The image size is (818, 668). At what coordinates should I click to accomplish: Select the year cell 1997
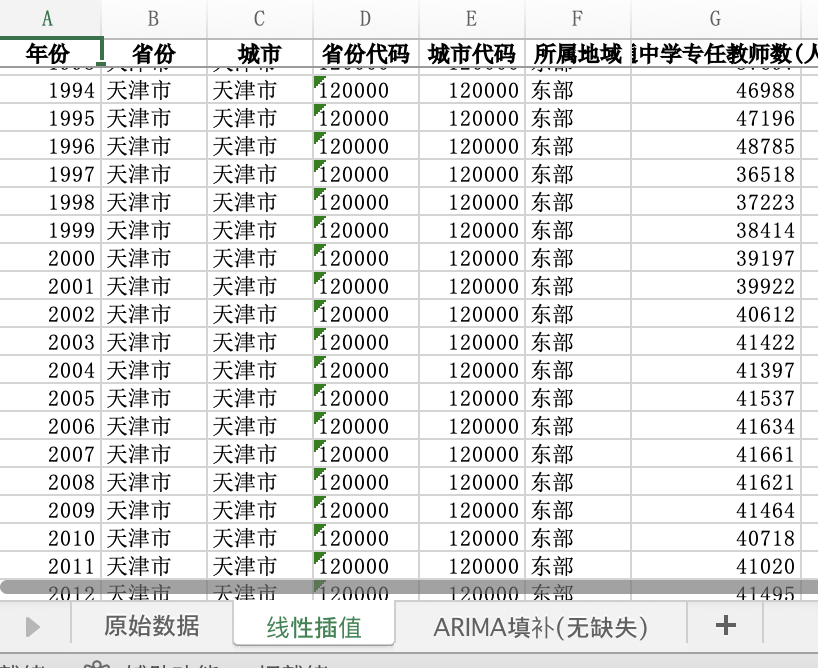tap(50, 174)
